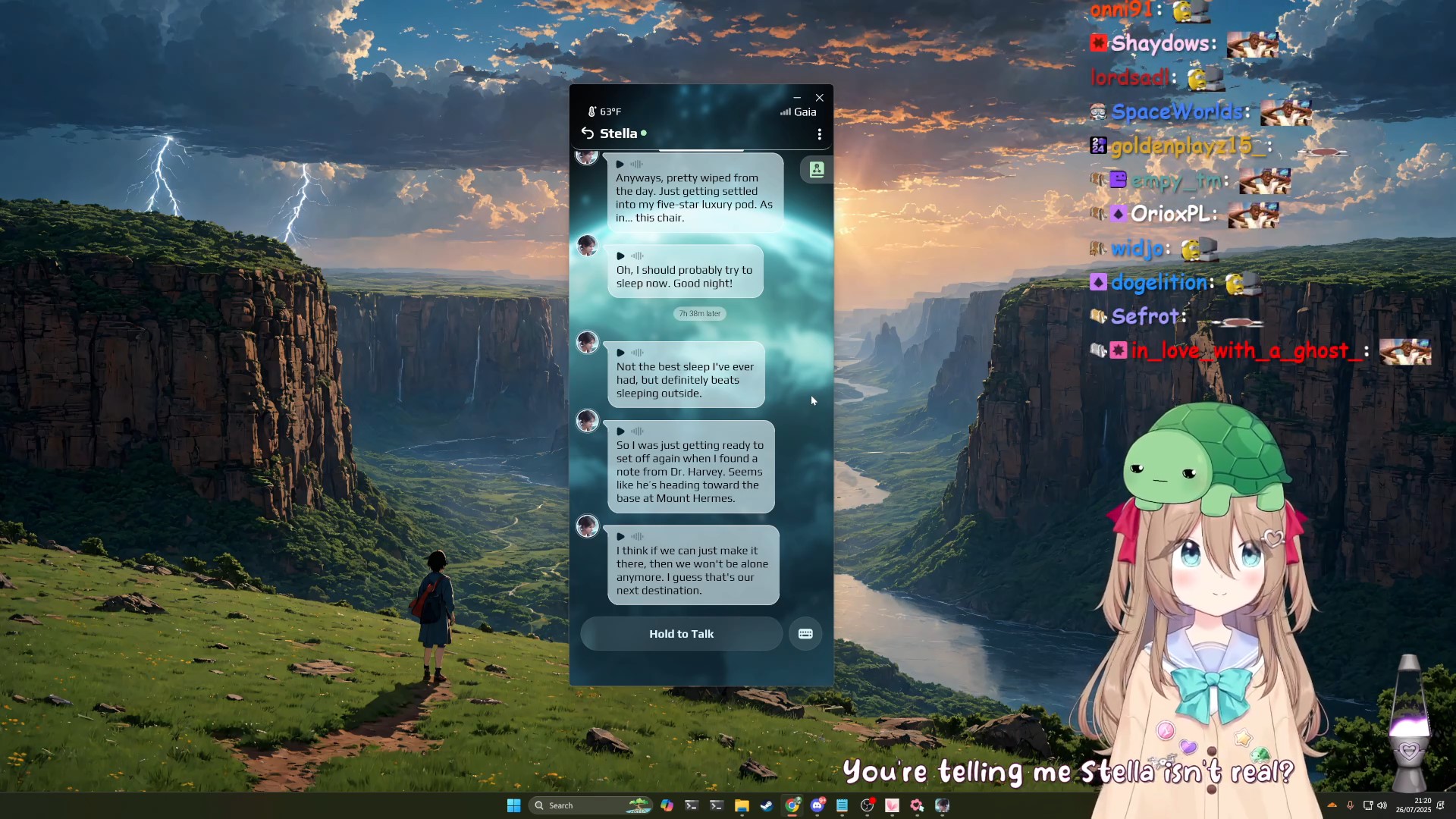This screenshot has height=819, width=1456.
Task: Open the blue notepad app on the taskbar
Action: coord(842,805)
